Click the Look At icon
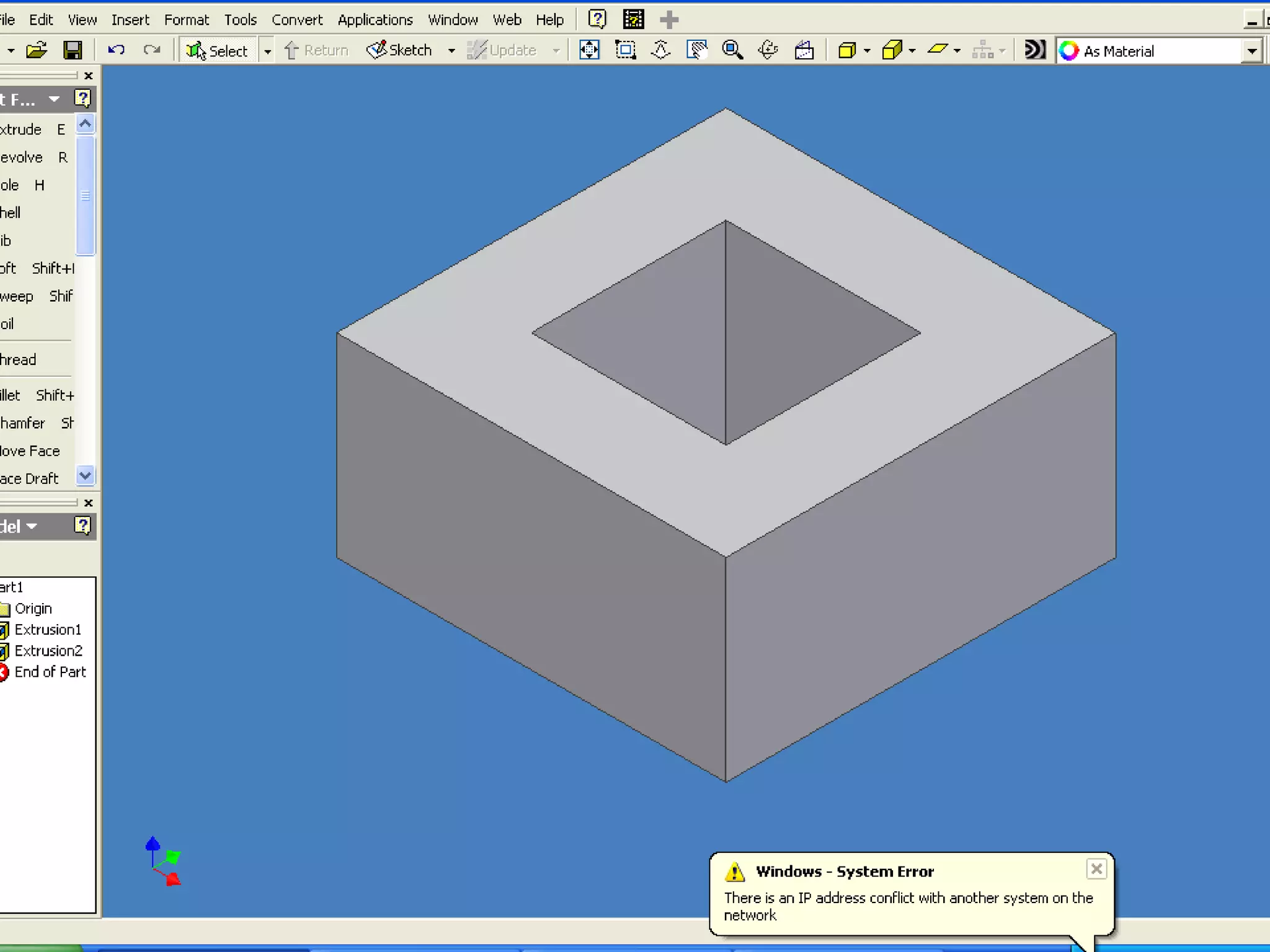 point(804,50)
